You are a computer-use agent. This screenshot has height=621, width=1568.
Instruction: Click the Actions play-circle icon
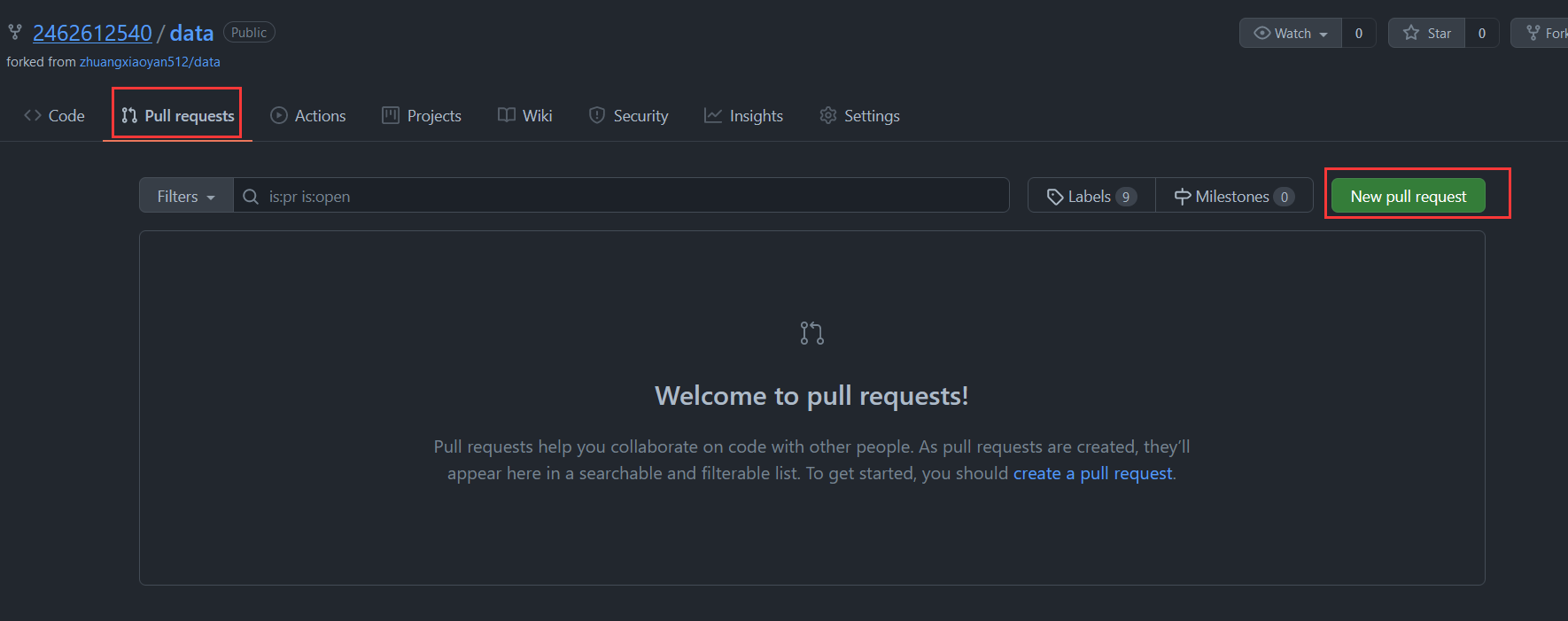(x=279, y=115)
